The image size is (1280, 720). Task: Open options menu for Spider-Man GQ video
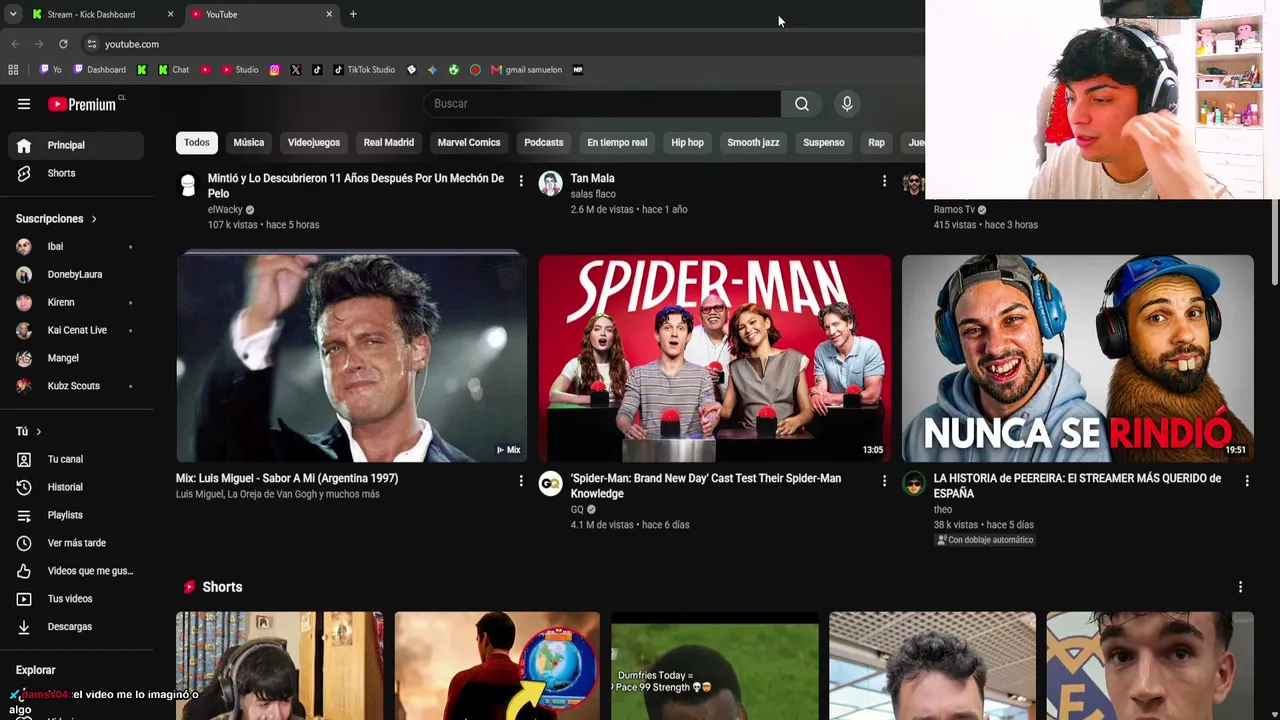click(884, 481)
